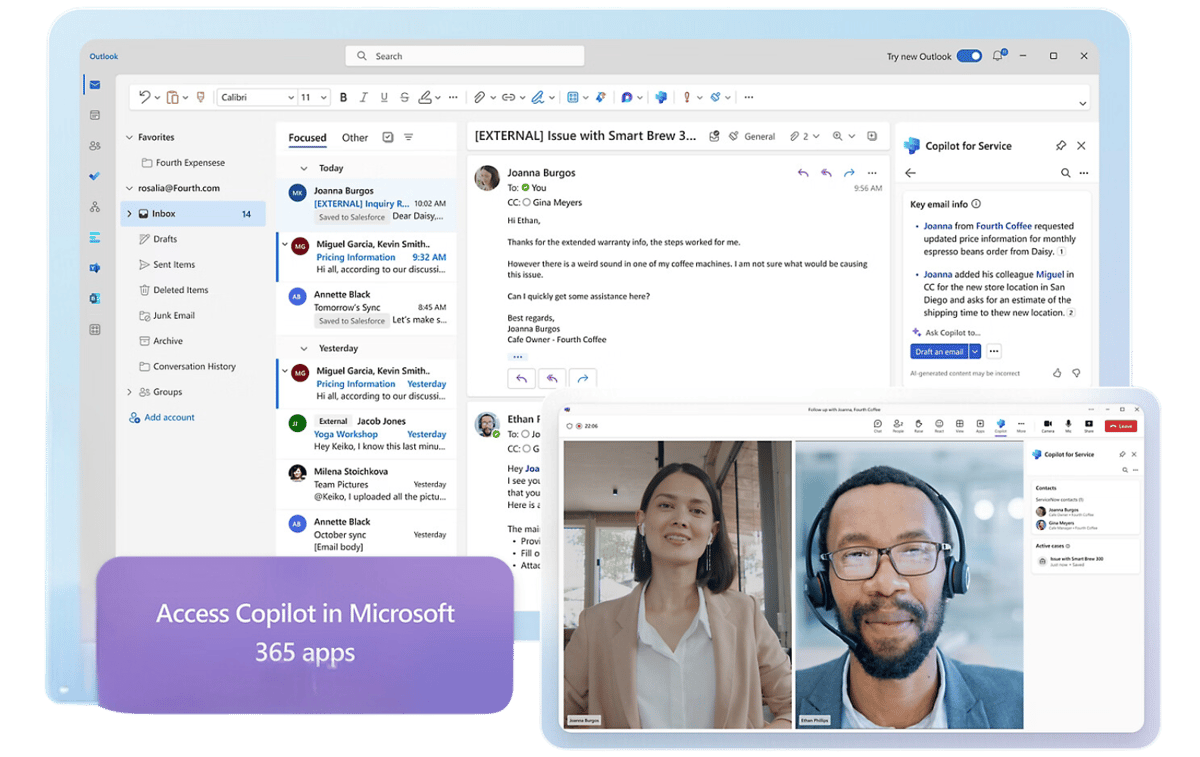The height and width of the screenshot is (757, 1200).
Task: Open the Junk Email folder
Action: [167, 315]
